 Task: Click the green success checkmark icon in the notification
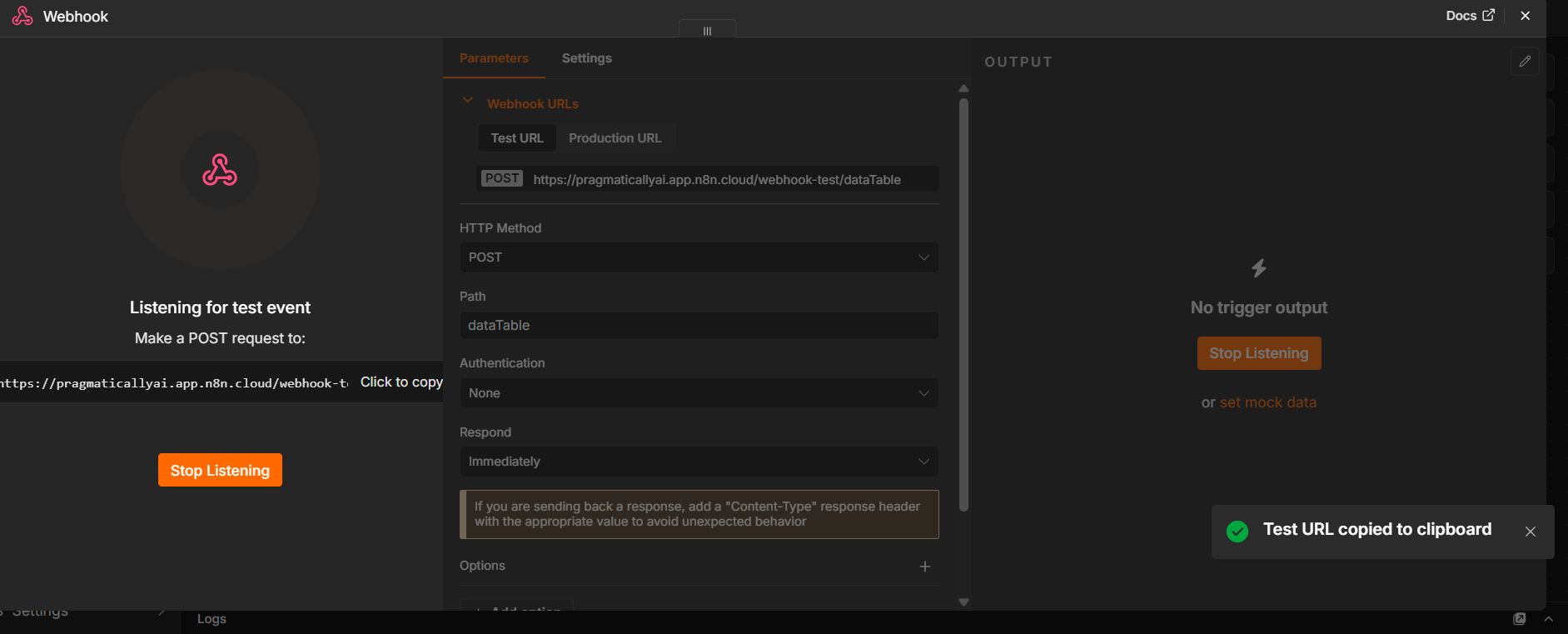pyautogui.click(x=1237, y=532)
